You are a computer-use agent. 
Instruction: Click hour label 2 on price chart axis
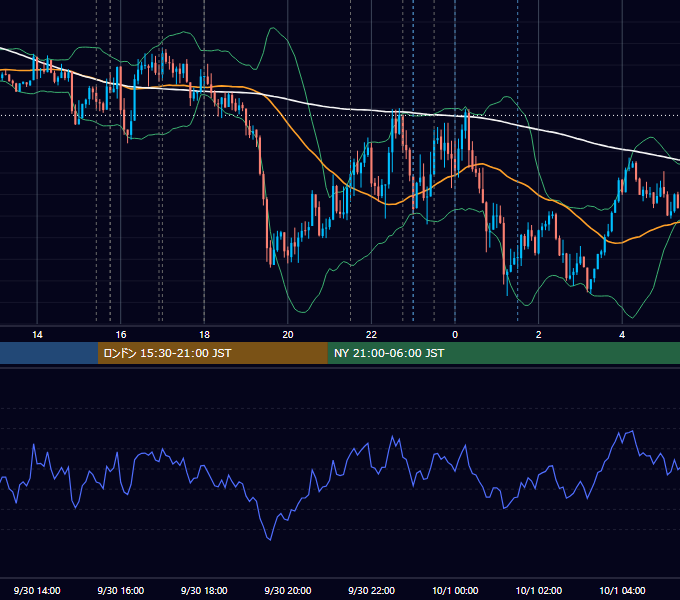539,335
